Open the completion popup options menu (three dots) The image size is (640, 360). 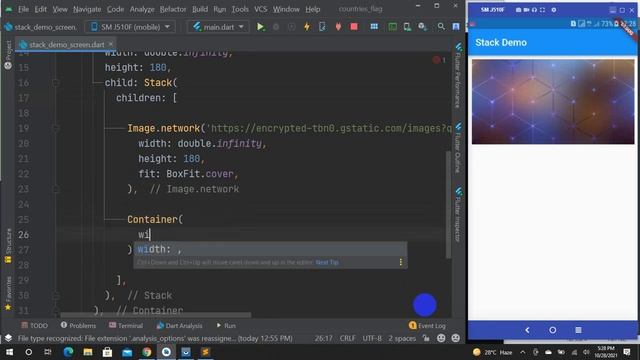(x=400, y=262)
